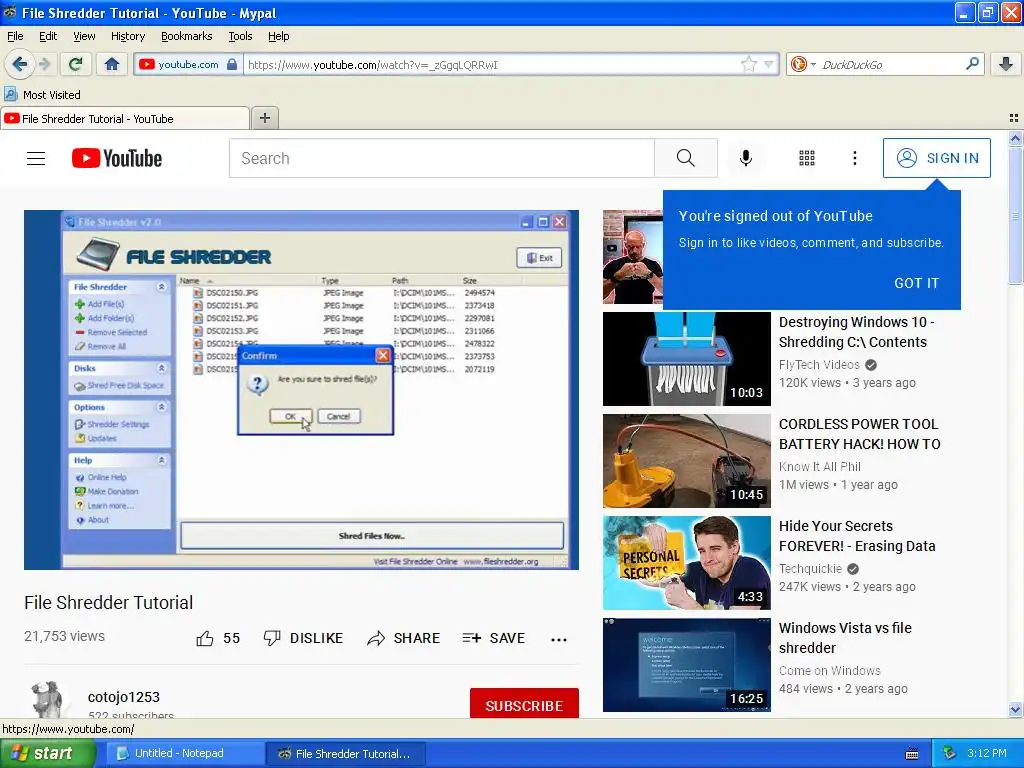Screen dimensions: 1024x768
Task: Reload the page with the refresh icon
Action: 76,64
